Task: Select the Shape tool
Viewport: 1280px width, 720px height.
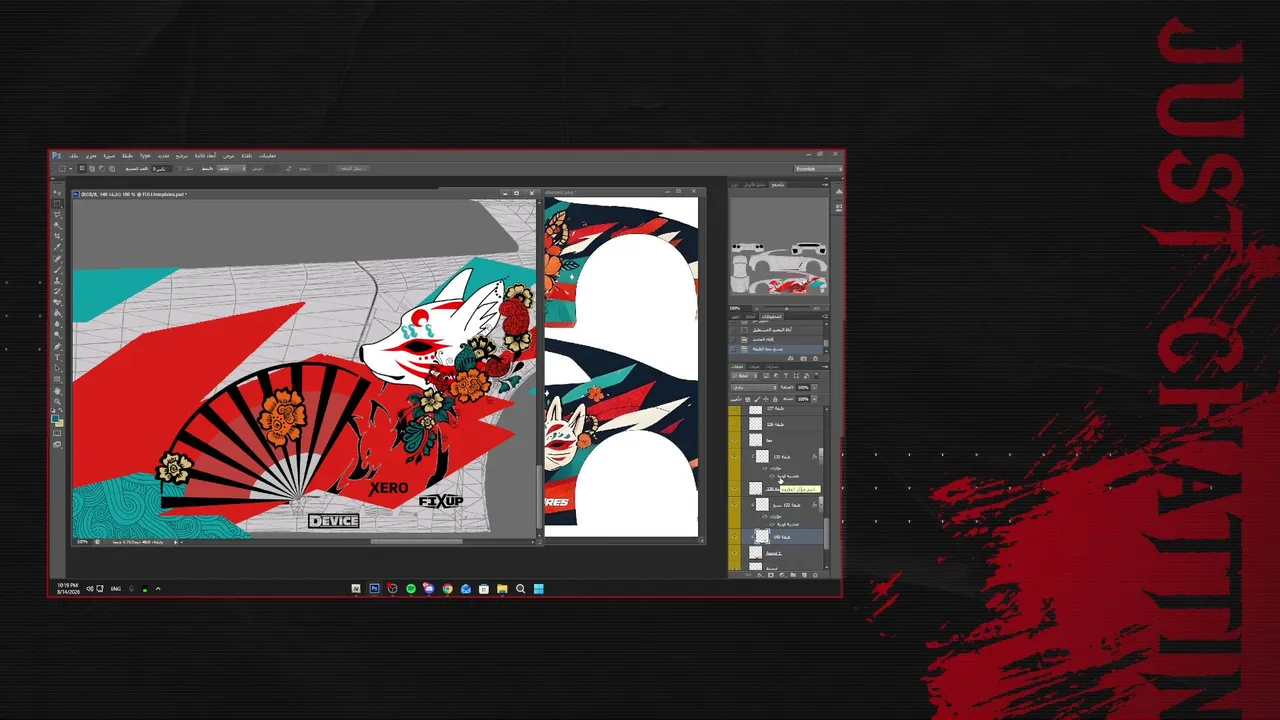Action: click(57, 380)
